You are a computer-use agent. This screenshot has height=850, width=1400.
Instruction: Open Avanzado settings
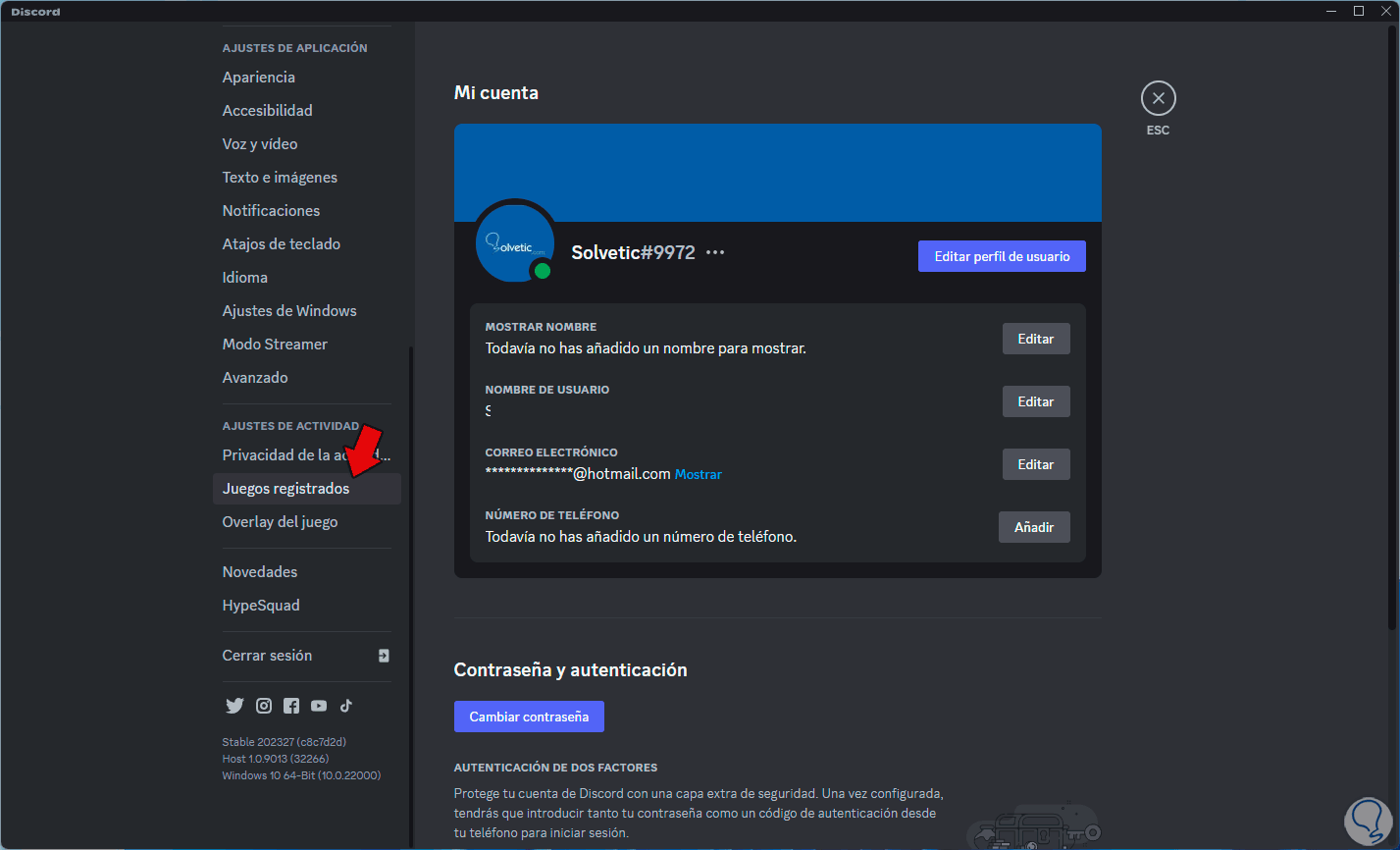click(307, 378)
